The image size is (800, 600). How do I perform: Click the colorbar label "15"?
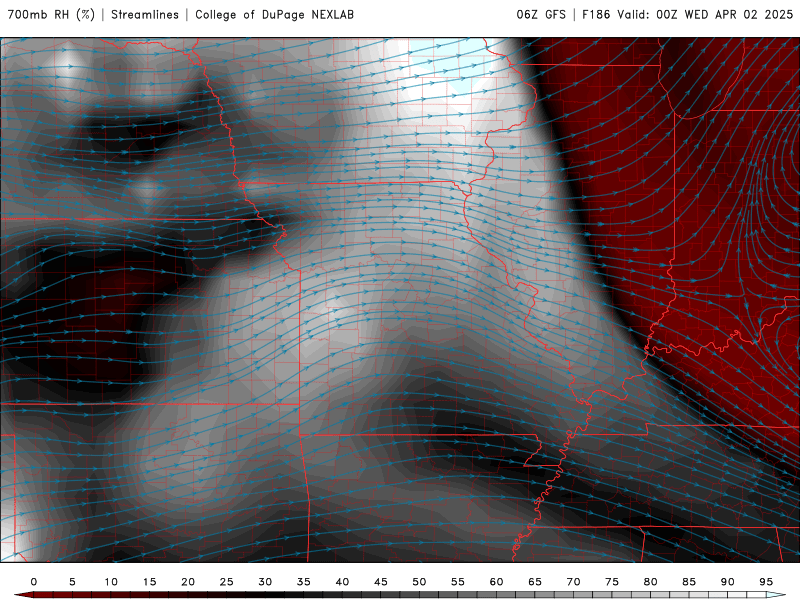pyautogui.click(x=149, y=582)
